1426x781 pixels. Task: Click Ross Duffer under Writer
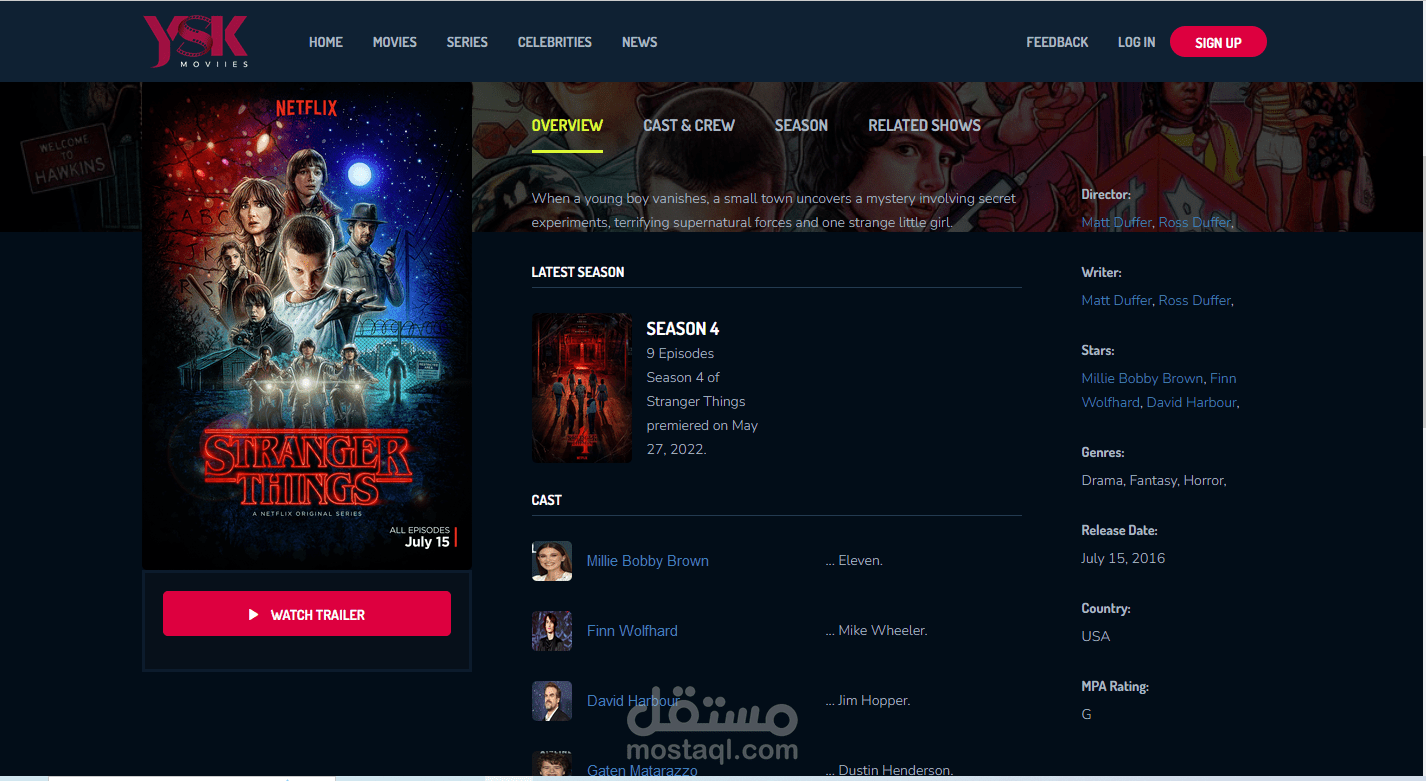[x=1194, y=300]
